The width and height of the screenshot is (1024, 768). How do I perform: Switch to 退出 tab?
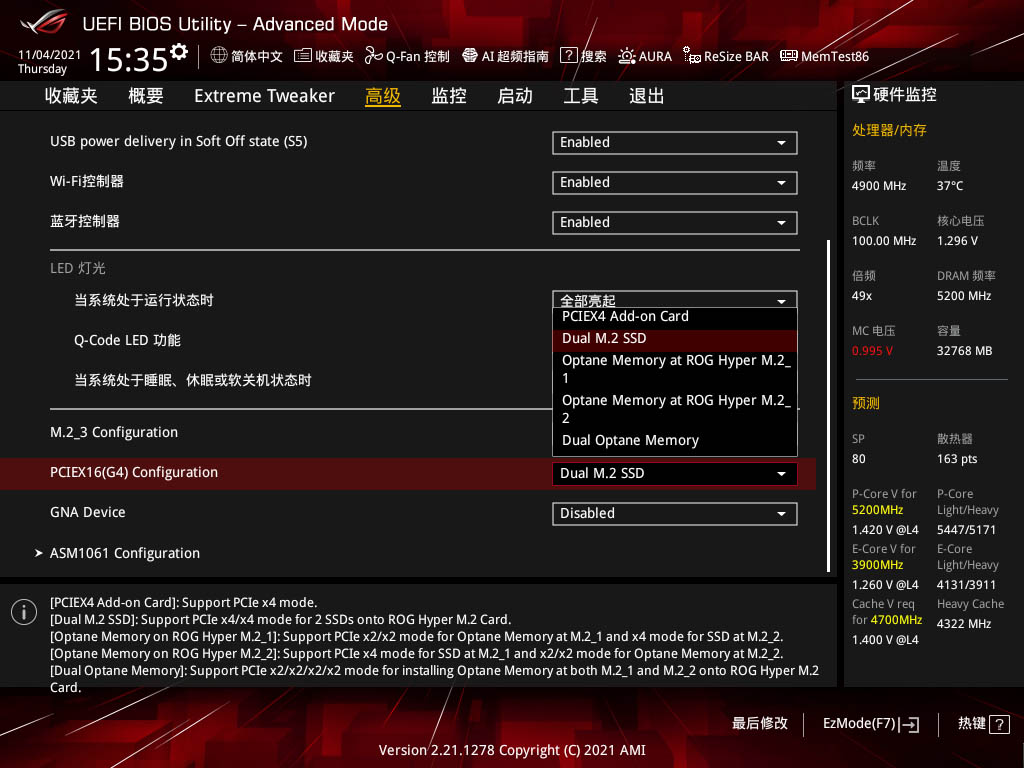pos(647,96)
